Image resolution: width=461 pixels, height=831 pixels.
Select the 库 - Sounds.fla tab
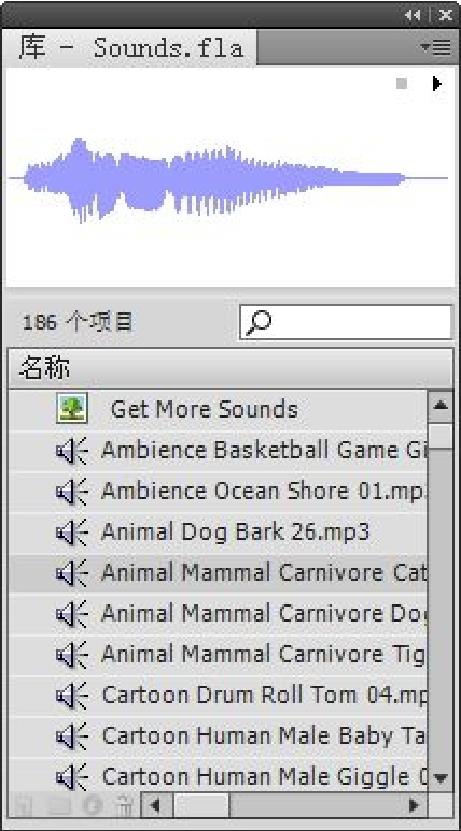(x=130, y=48)
